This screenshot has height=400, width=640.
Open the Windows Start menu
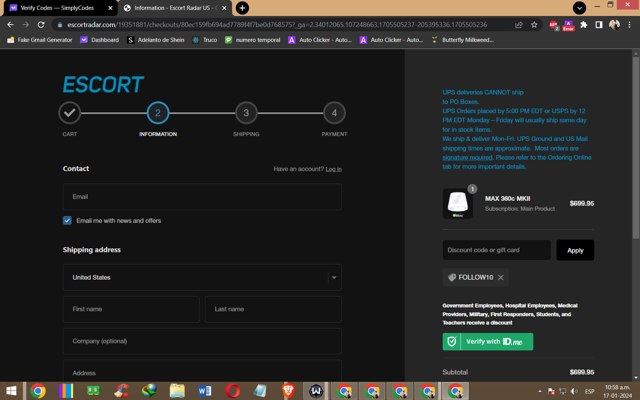11,391
